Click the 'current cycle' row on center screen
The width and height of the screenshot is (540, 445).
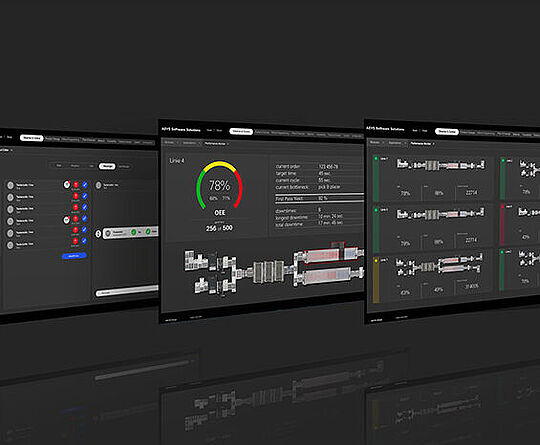pos(319,180)
